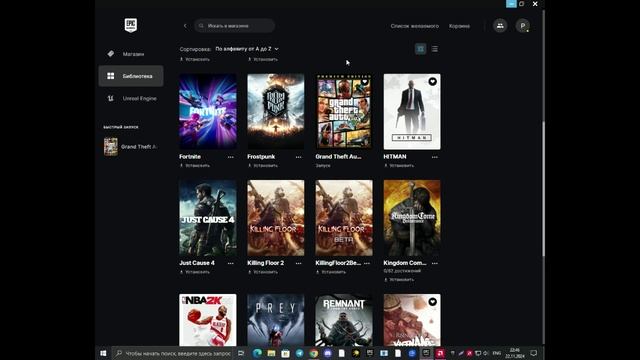Open Google Chrome from taskbar
640x360 pixels.
coord(313,353)
